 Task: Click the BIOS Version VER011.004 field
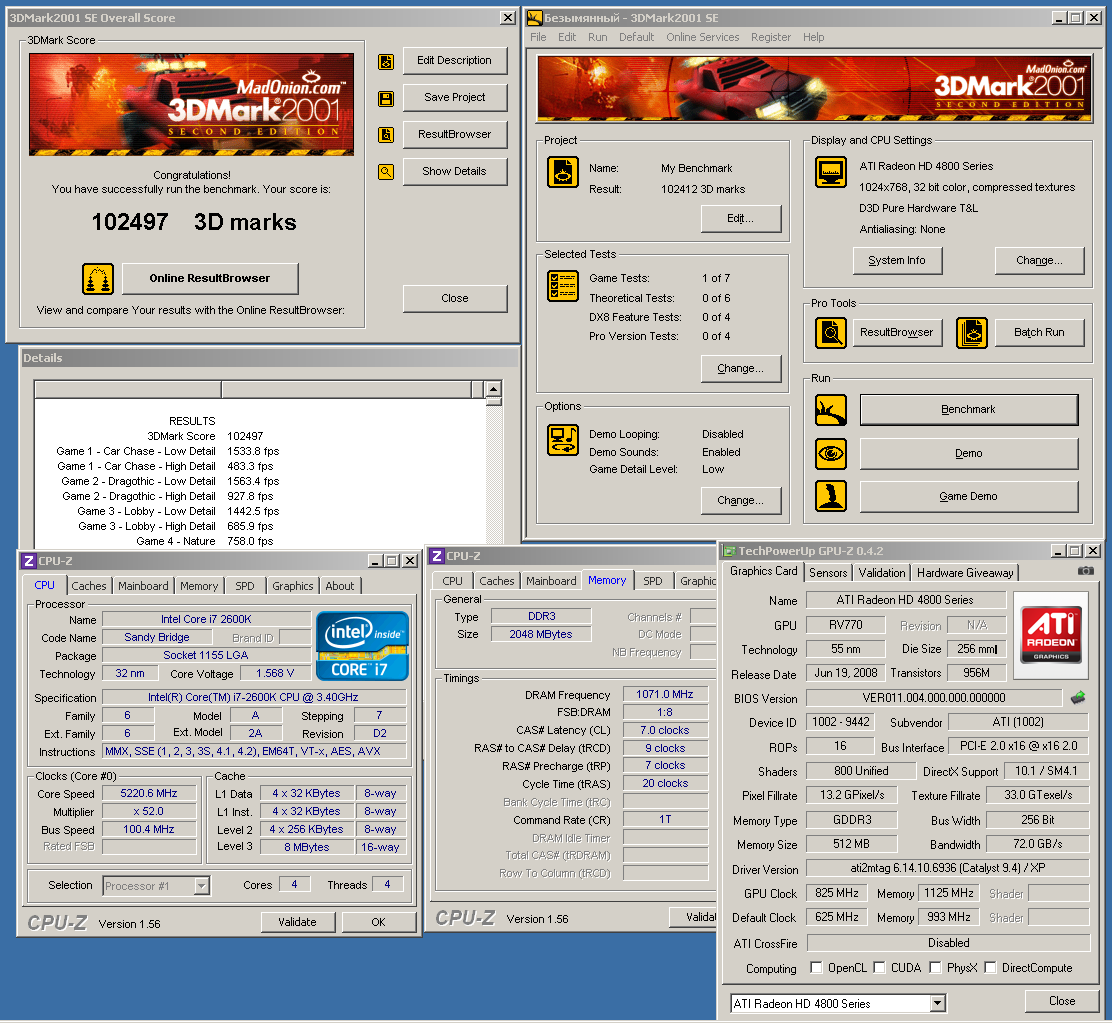coord(934,698)
